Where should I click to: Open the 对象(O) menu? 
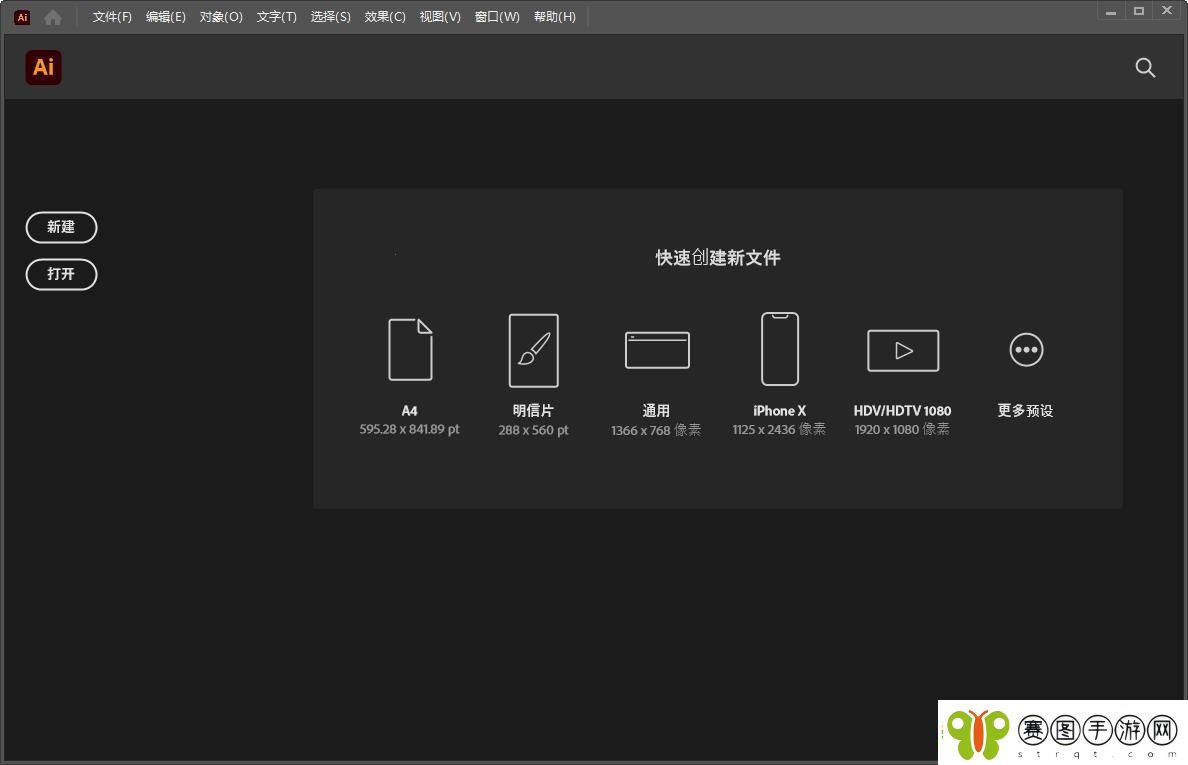221,17
